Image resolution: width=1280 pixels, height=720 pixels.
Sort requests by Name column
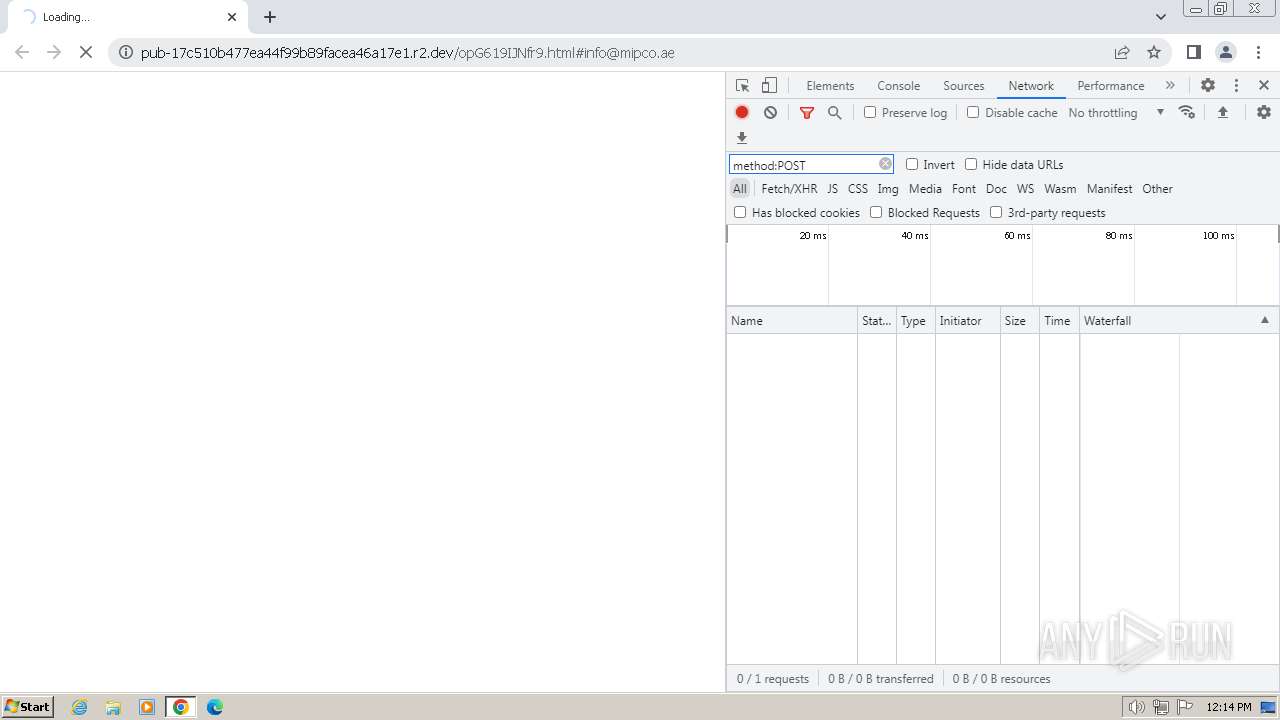pyautogui.click(x=792, y=320)
